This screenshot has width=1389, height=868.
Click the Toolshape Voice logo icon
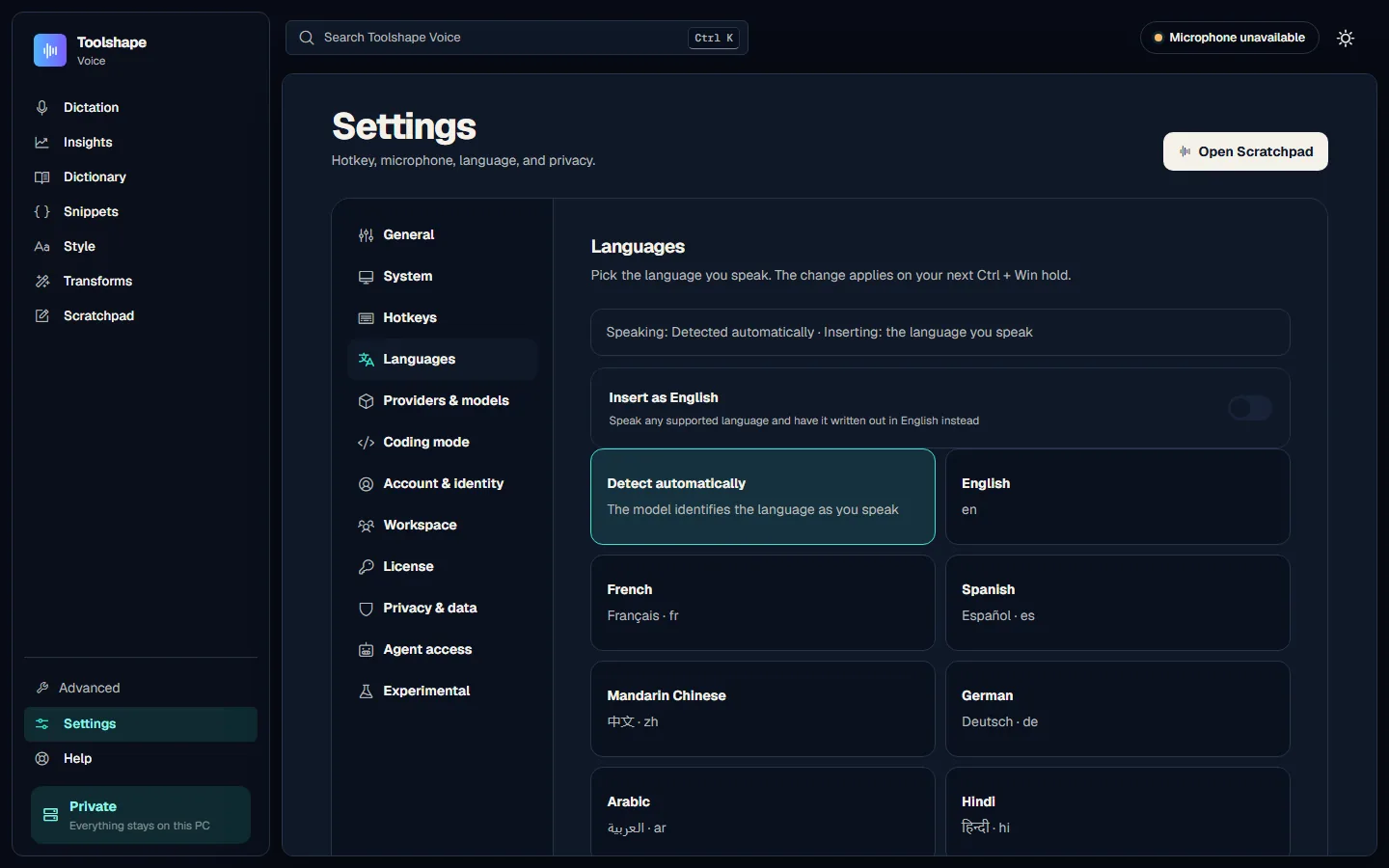point(50,50)
